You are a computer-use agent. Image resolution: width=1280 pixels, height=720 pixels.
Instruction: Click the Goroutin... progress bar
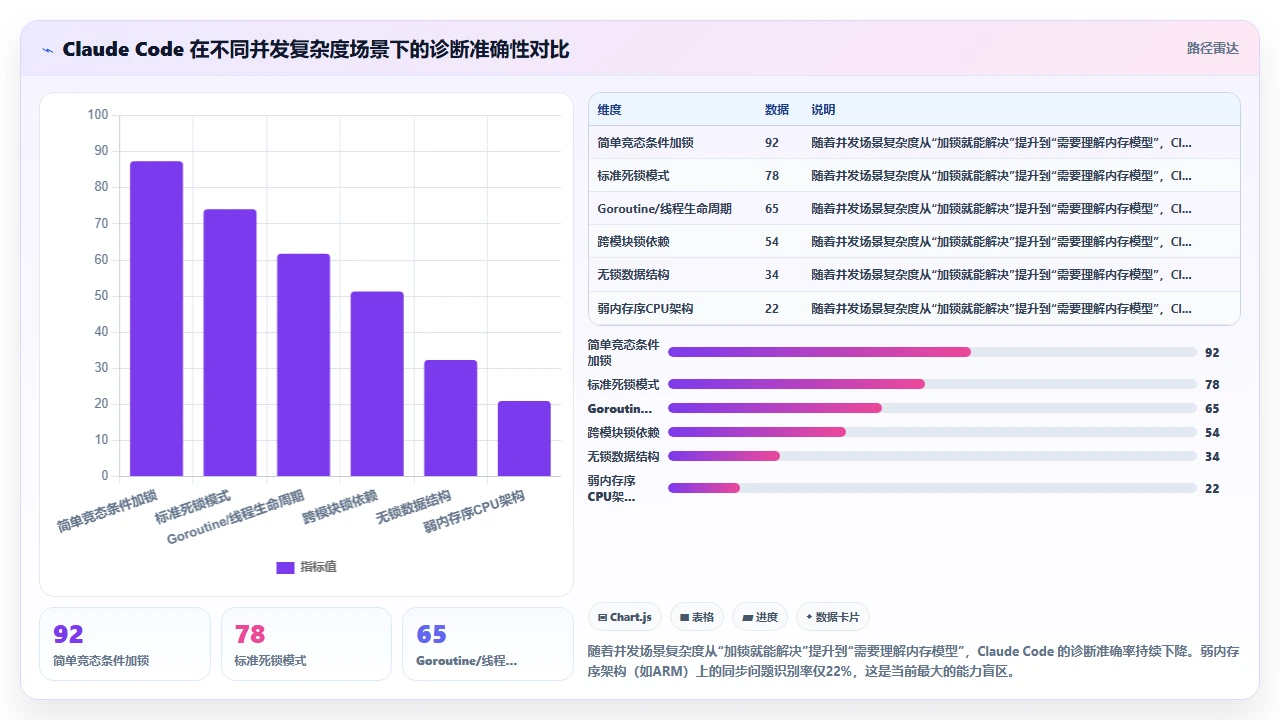pos(932,408)
